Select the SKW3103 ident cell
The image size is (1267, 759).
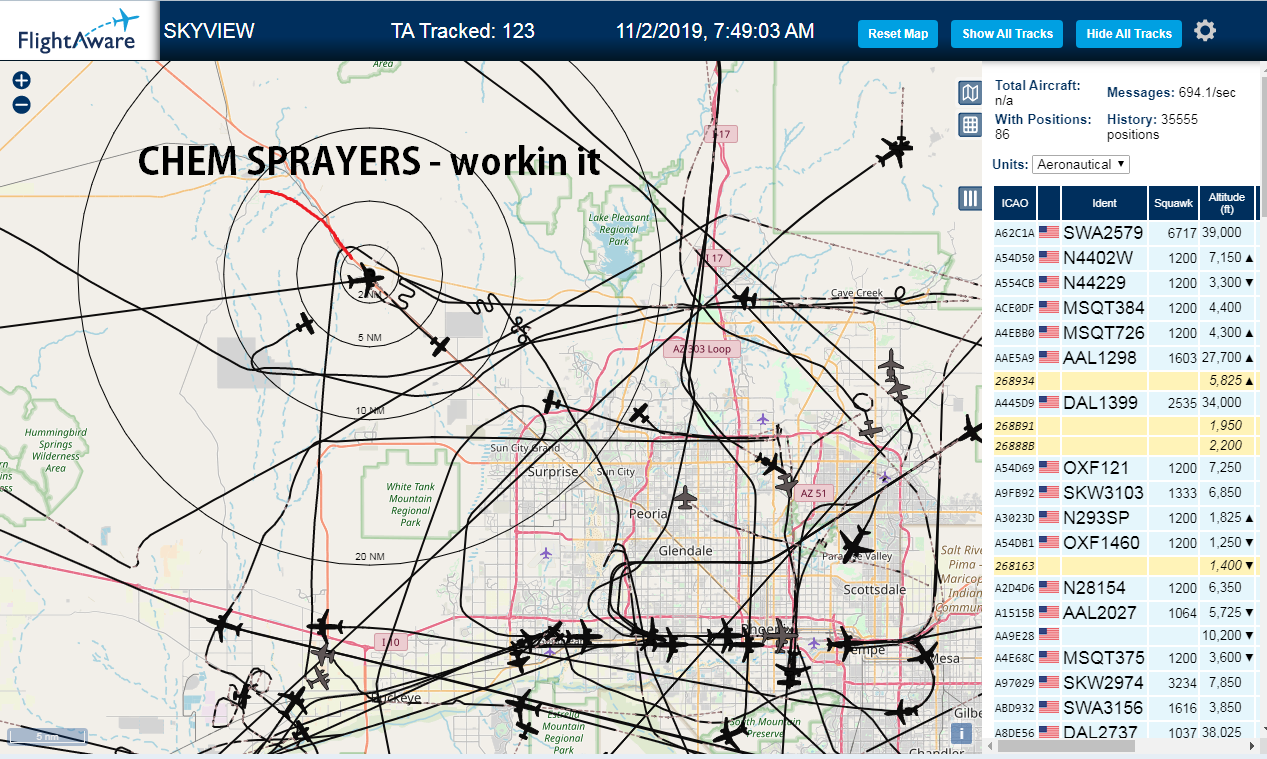[1103, 493]
